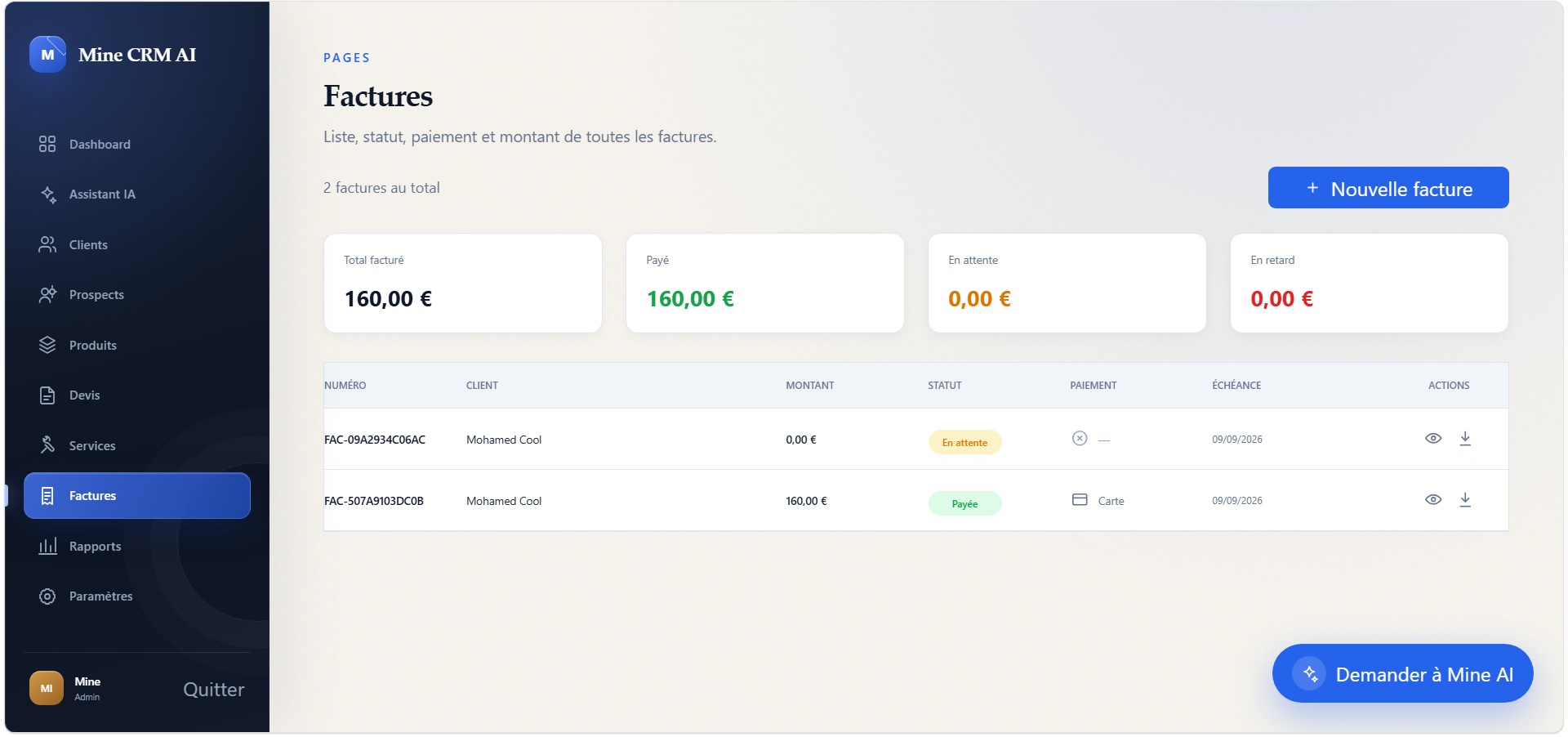This screenshot has width=1568, height=737.
Task: Click the unpaid cross-circle payment icon
Action: tap(1080, 438)
